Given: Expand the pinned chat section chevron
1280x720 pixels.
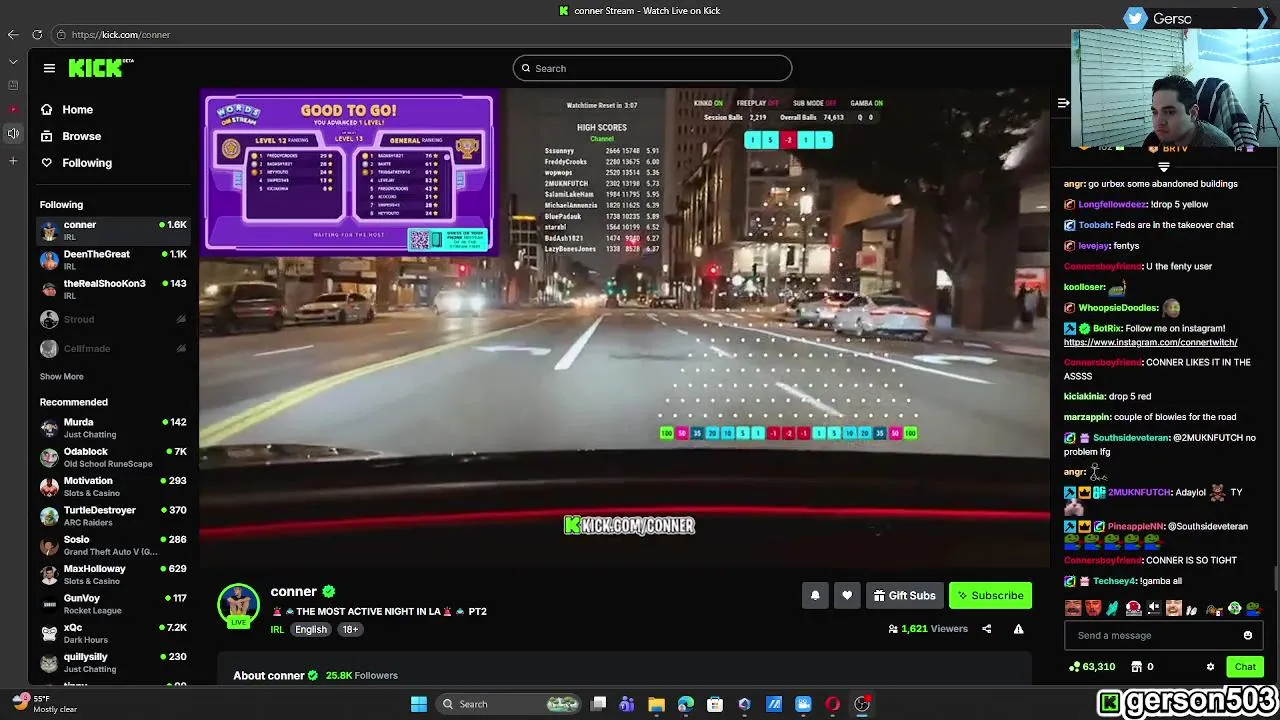Looking at the screenshot, I should 1163,168.
